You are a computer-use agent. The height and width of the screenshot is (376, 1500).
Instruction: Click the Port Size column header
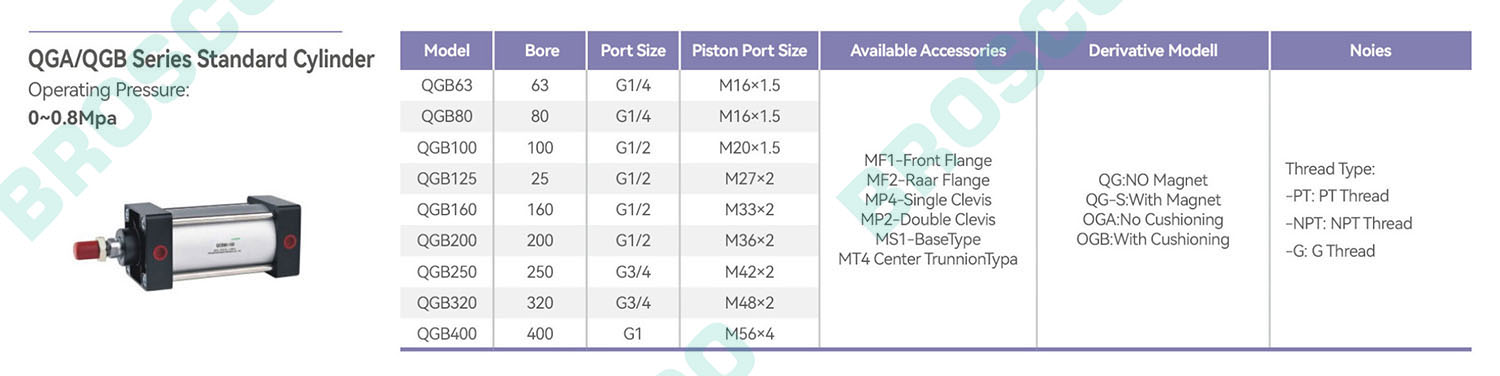(x=633, y=50)
